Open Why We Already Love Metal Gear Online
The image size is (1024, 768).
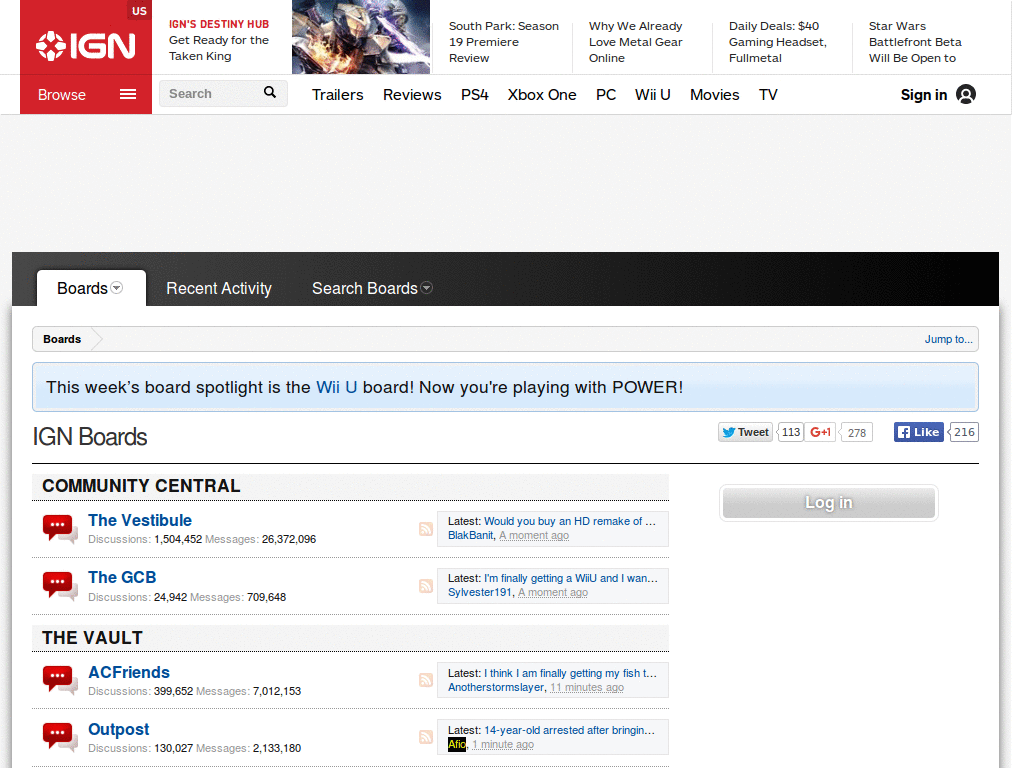point(635,42)
